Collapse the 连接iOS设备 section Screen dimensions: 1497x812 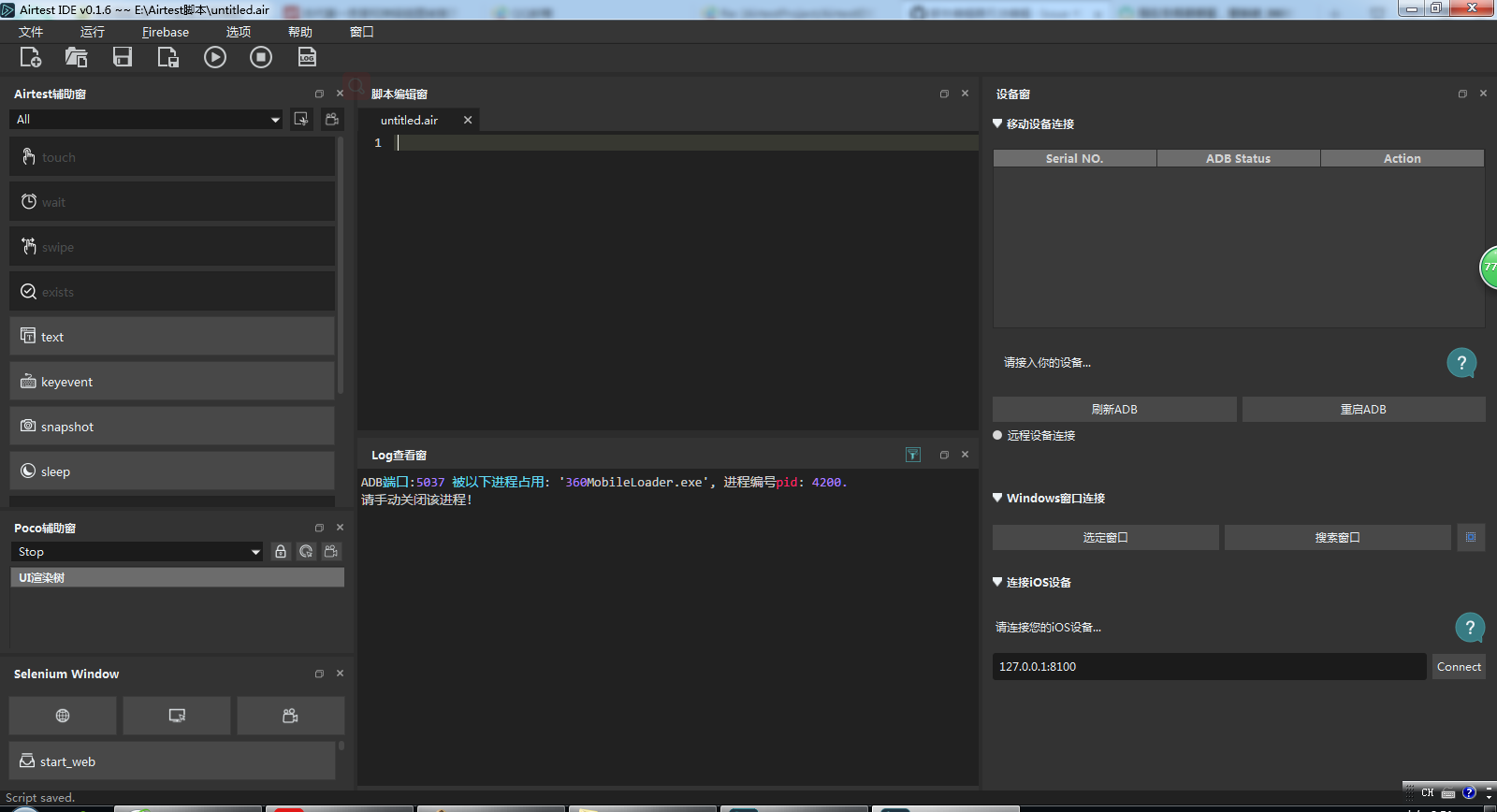tap(997, 582)
